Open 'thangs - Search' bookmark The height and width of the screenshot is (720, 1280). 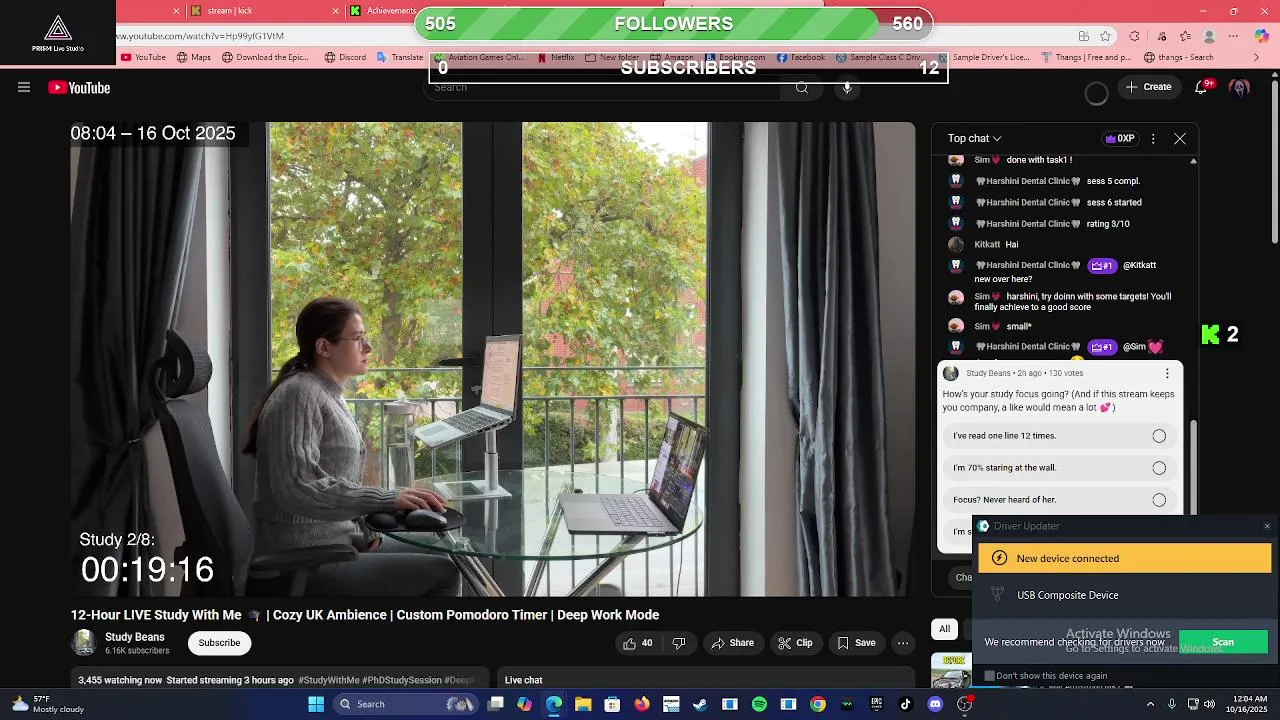(1178, 57)
